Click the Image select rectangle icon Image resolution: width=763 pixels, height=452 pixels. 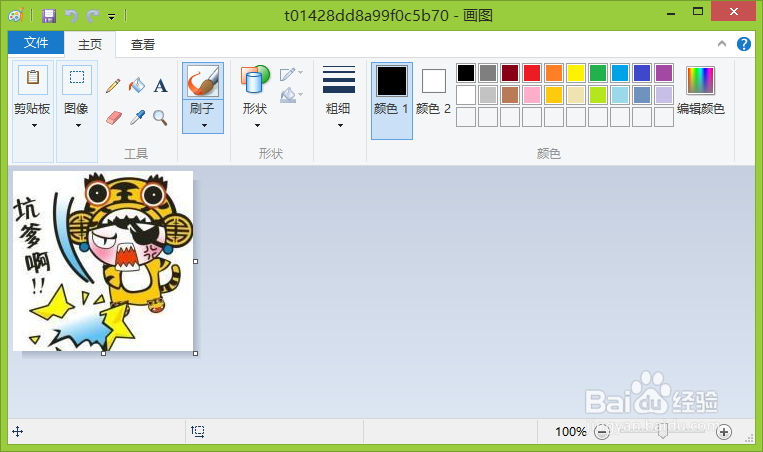pyautogui.click(x=77, y=79)
